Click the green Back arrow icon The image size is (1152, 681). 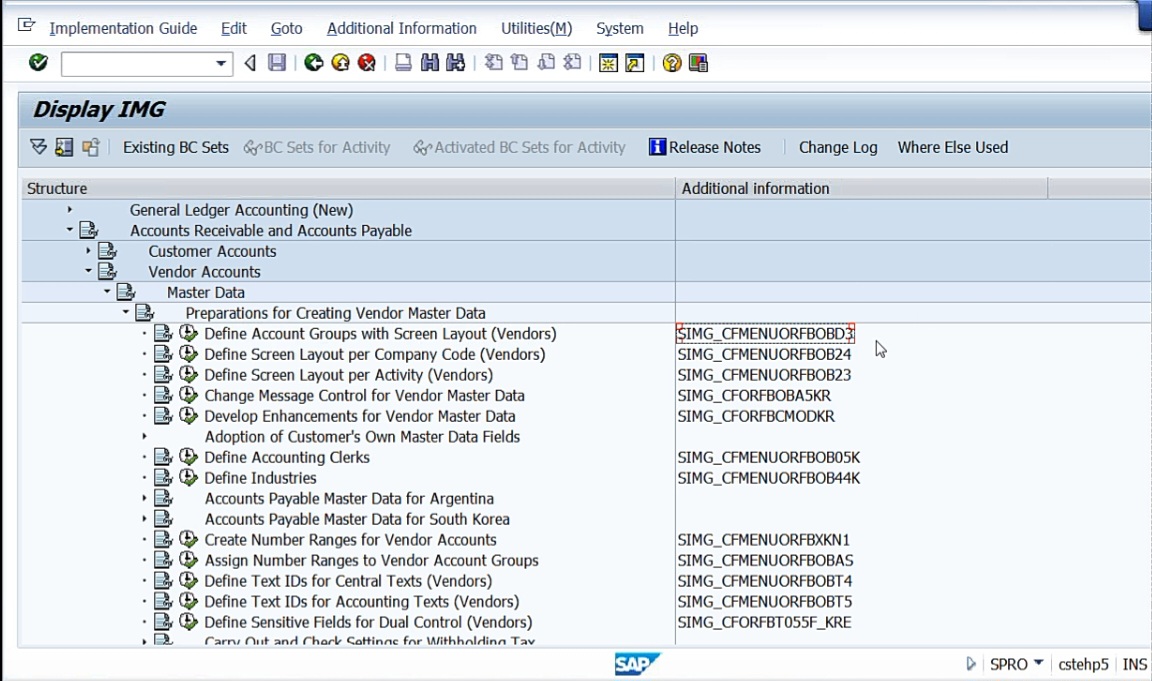click(x=314, y=63)
